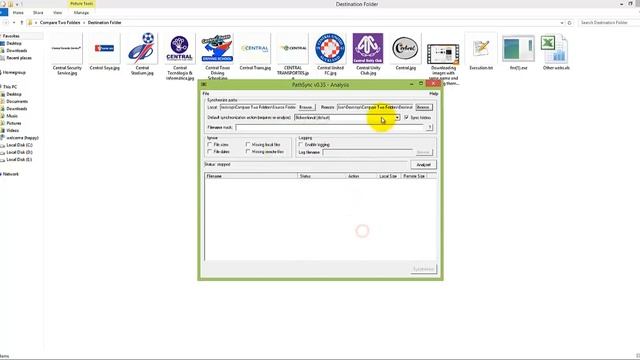640x360 pixels.
Task: Click filename mask help question button
Action: click(x=429, y=127)
